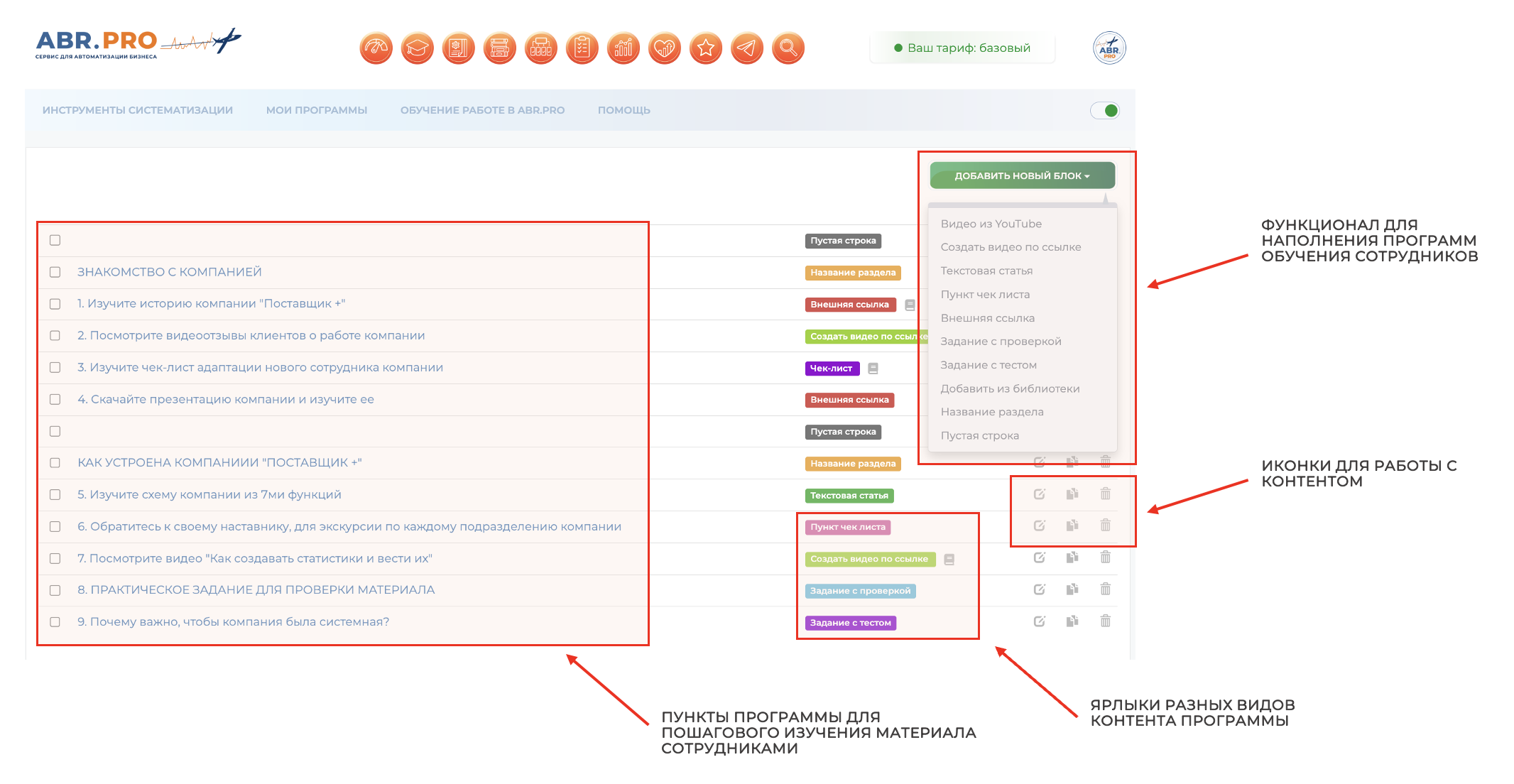Image resolution: width=1514 pixels, height=784 pixels.
Task: Copy row 7 Посмотрите видео
Action: [x=1072, y=558]
